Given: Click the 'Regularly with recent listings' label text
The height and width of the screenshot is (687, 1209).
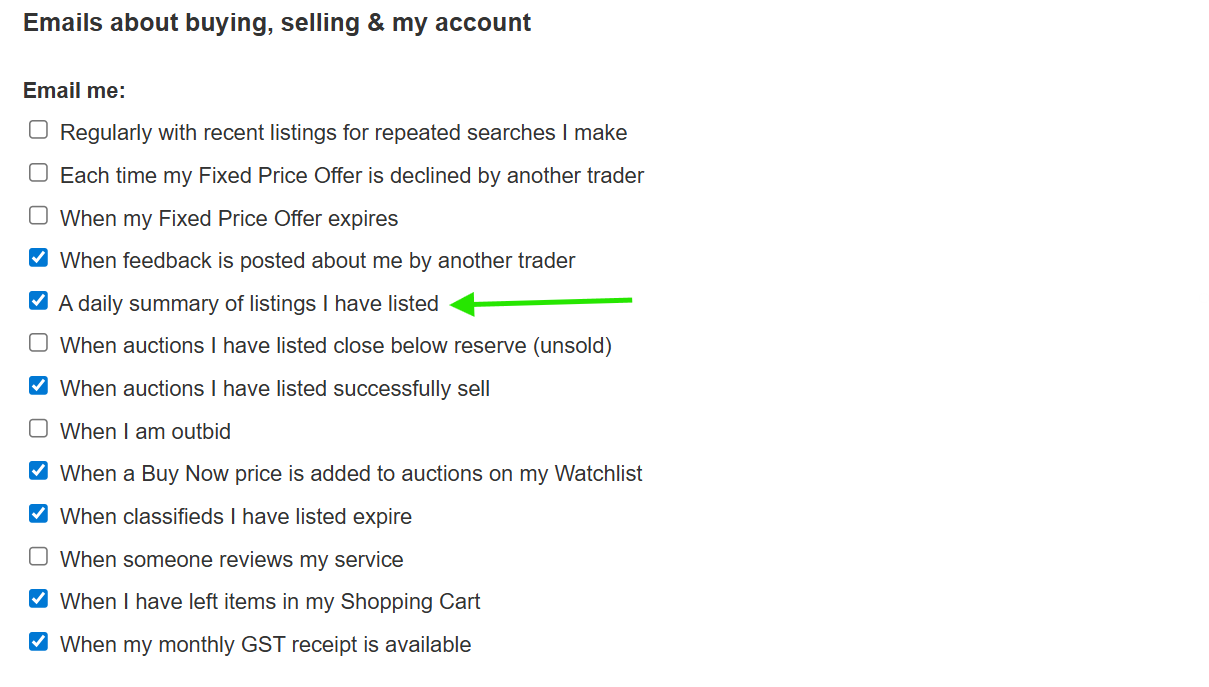Looking at the screenshot, I should 343,133.
